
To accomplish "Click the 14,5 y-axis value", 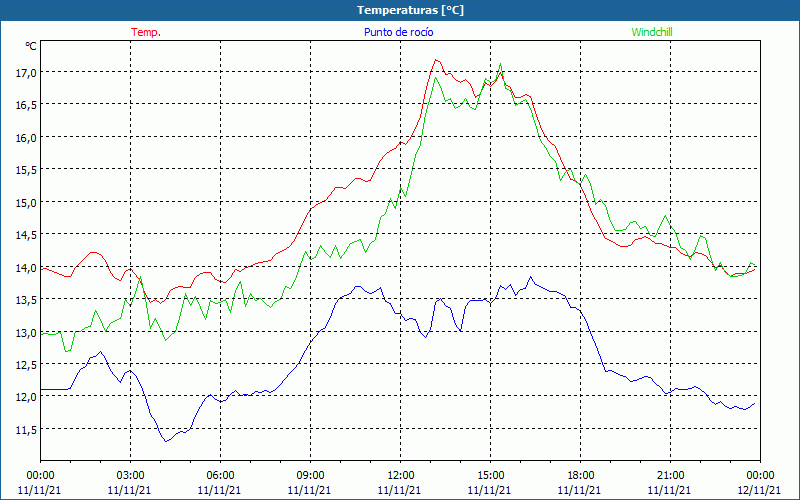I will pos(26,235).
